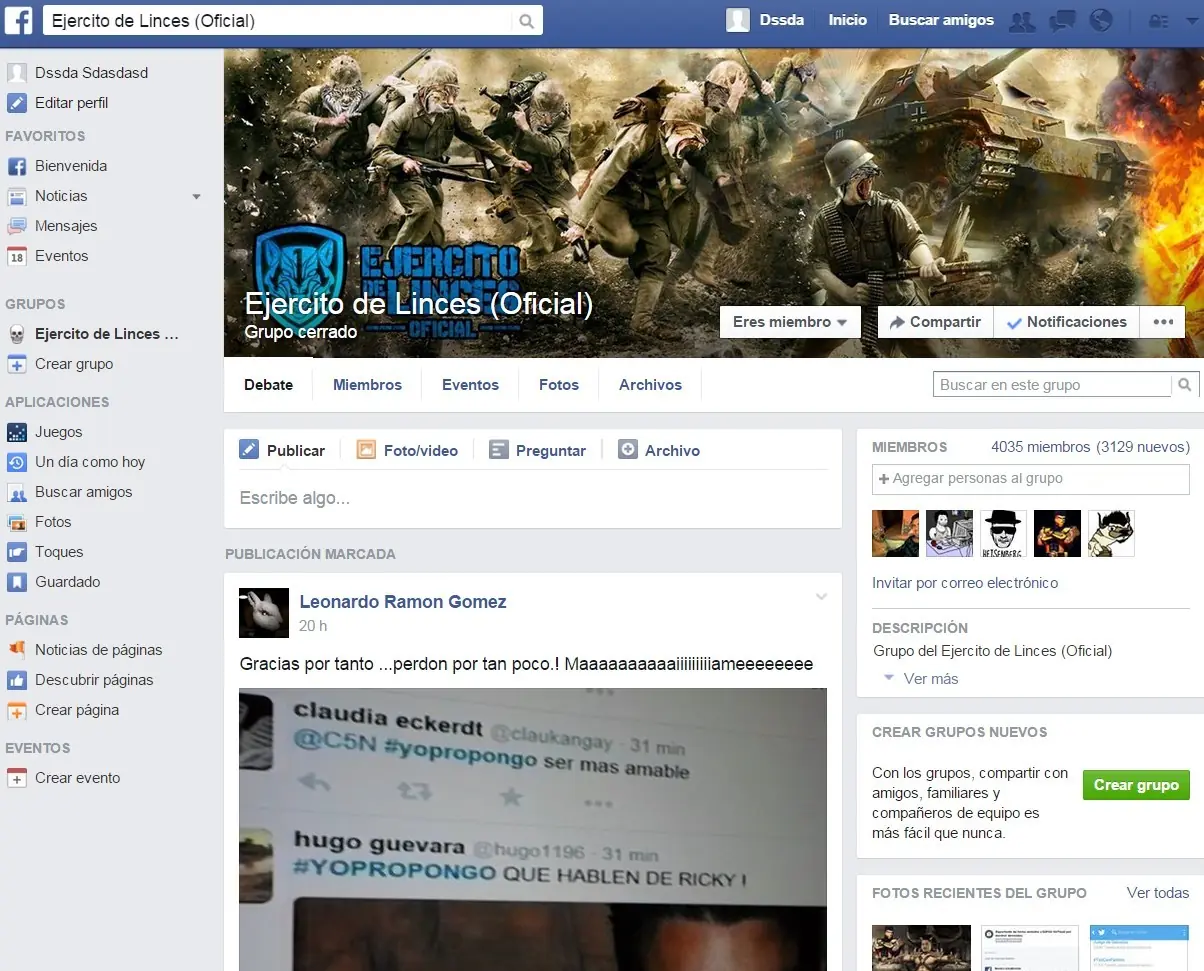Click the Facebook logo icon
This screenshot has height=971, width=1204.
pyautogui.click(x=19, y=20)
